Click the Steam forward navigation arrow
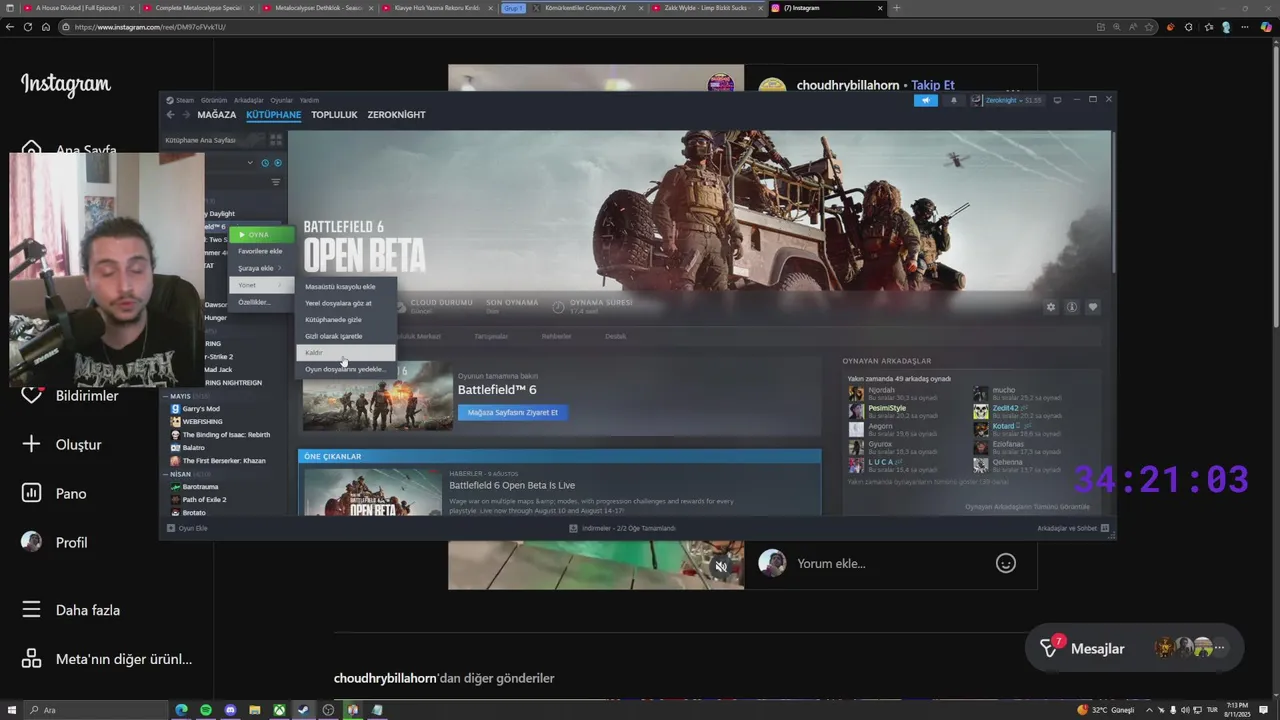The image size is (1280, 720). tap(185, 115)
